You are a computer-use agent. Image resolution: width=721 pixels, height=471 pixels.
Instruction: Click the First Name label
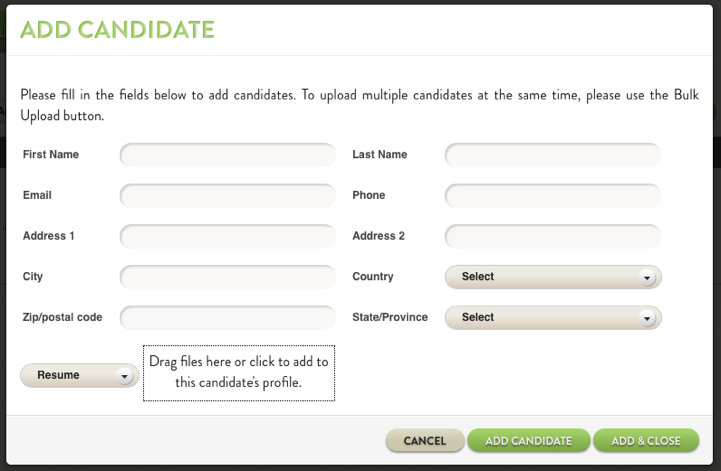[51, 155]
